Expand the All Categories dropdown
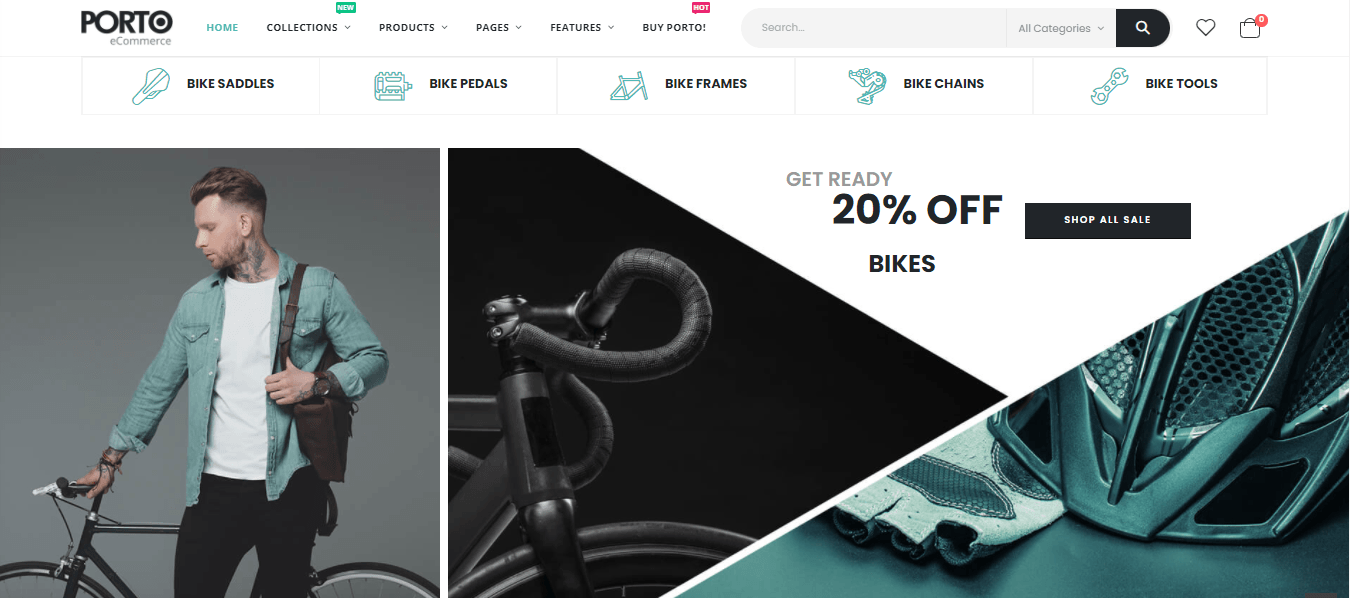This screenshot has width=1350, height=598. 1061,28
